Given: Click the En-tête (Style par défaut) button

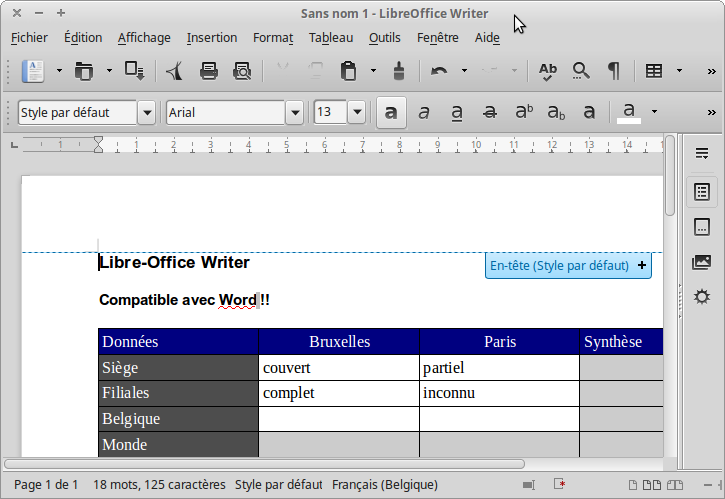Looking at the screenshot, I should click(x=559, y=266).
